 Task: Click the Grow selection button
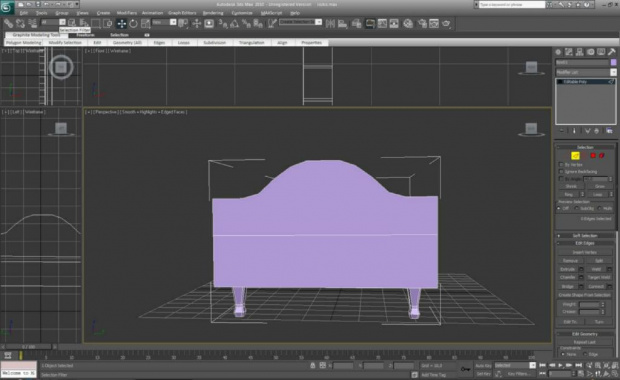[x=599, y=186]
